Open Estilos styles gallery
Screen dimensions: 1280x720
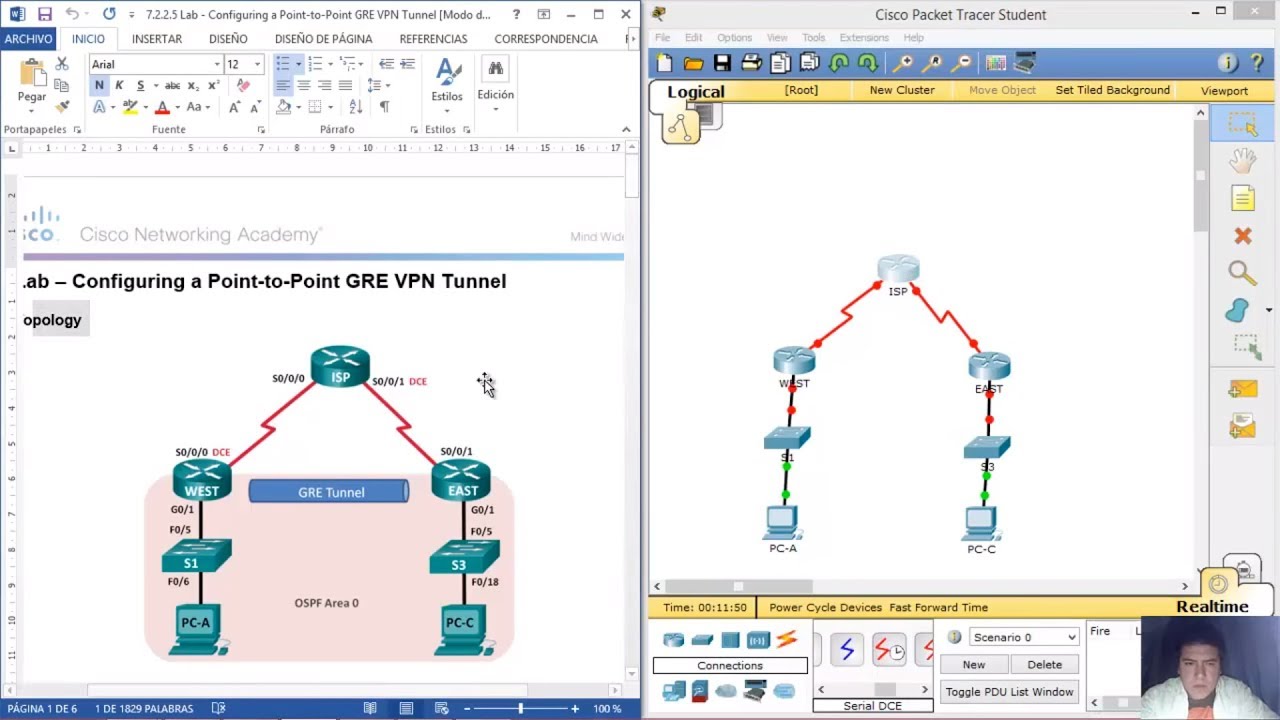tap(447, 85)
